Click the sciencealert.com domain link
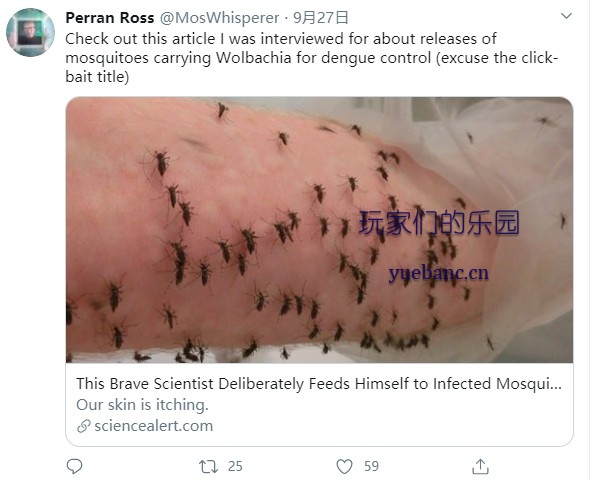Viewport: 594px width, 480px height. point(153,426)
